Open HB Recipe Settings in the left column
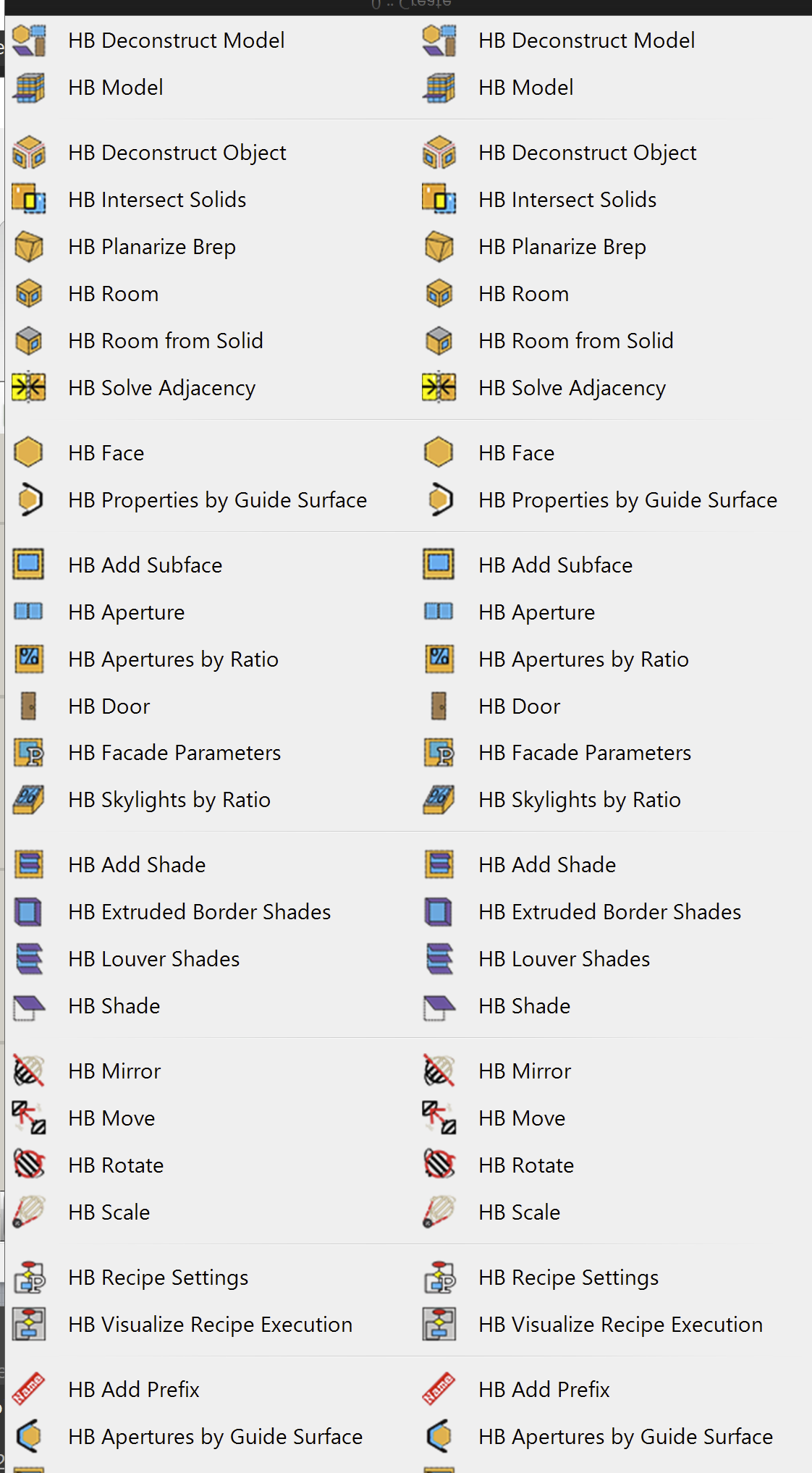 158,1278
